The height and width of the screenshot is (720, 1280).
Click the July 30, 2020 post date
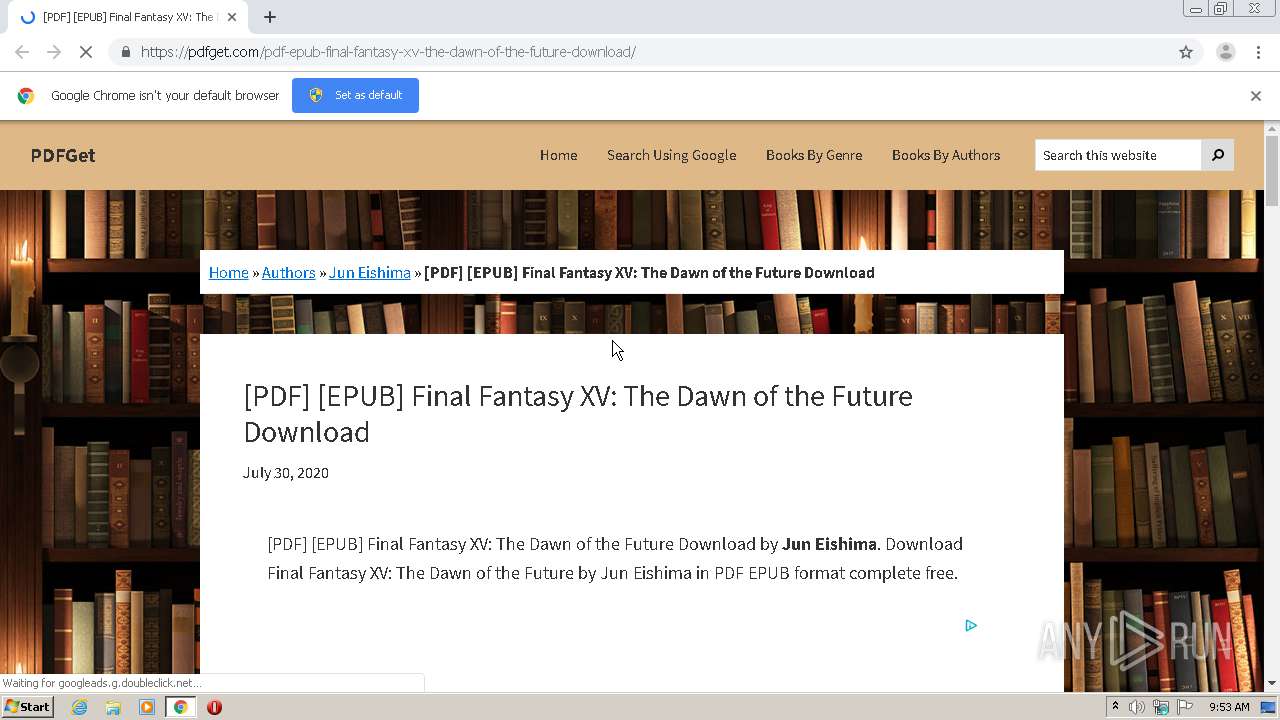click(x=286, y=472)
